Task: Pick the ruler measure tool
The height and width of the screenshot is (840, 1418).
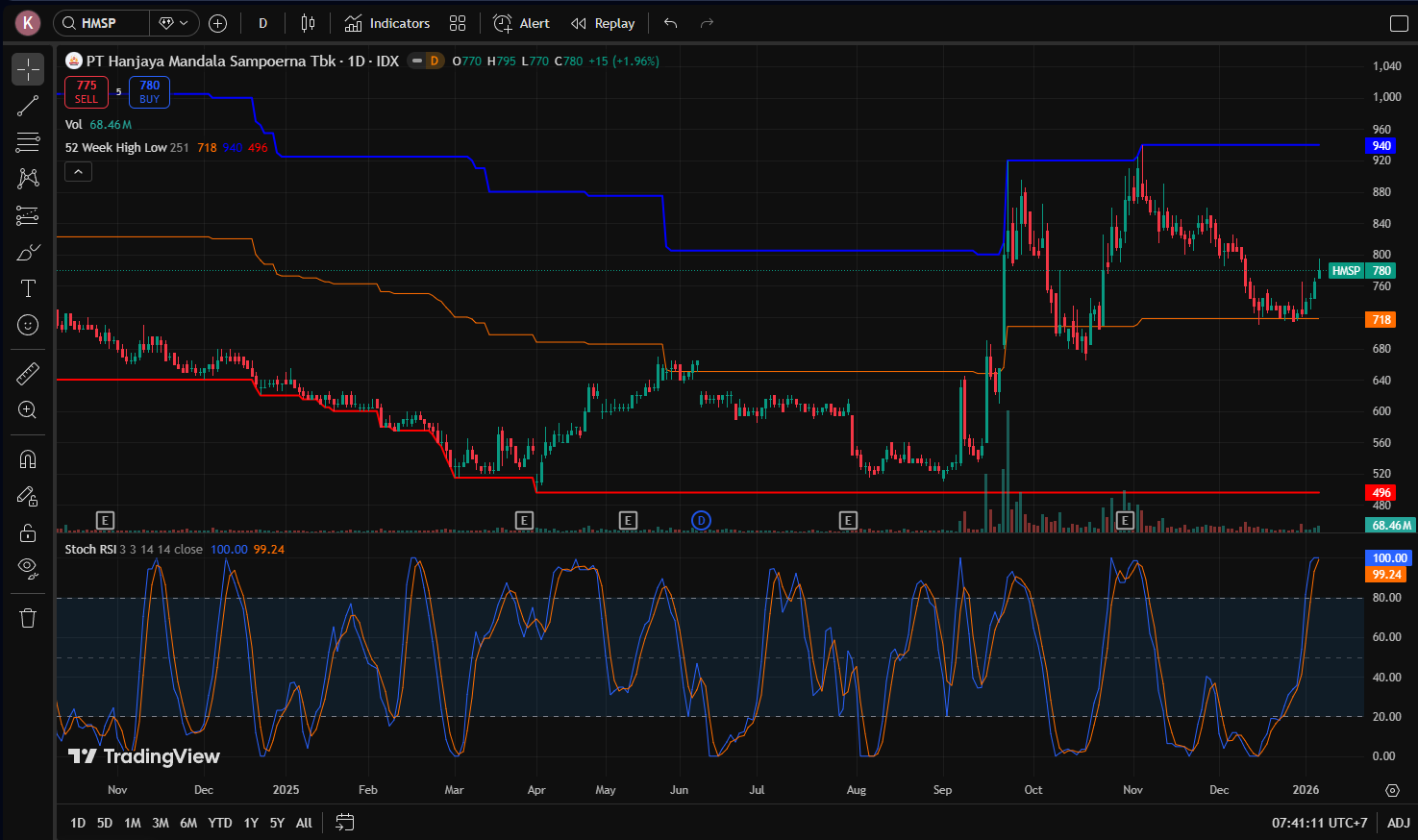Action: pyautogui.click(x=28, y=373)
